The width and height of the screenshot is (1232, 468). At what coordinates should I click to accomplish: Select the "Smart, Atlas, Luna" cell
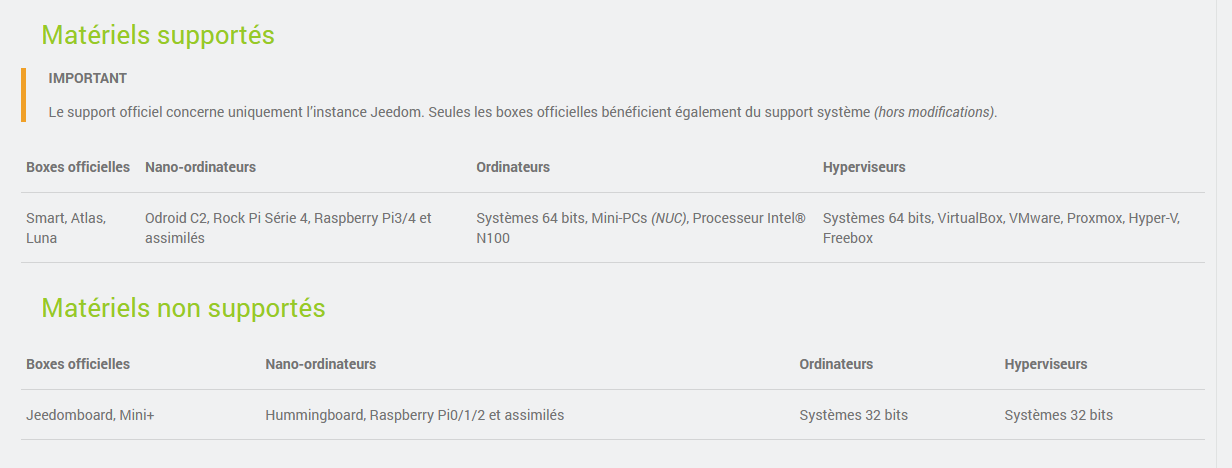[66, 228]
